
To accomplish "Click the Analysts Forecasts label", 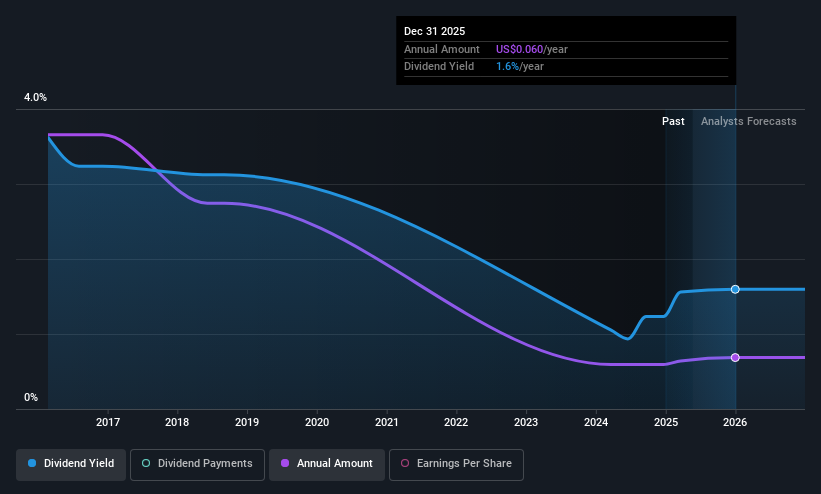I will 748,121.
